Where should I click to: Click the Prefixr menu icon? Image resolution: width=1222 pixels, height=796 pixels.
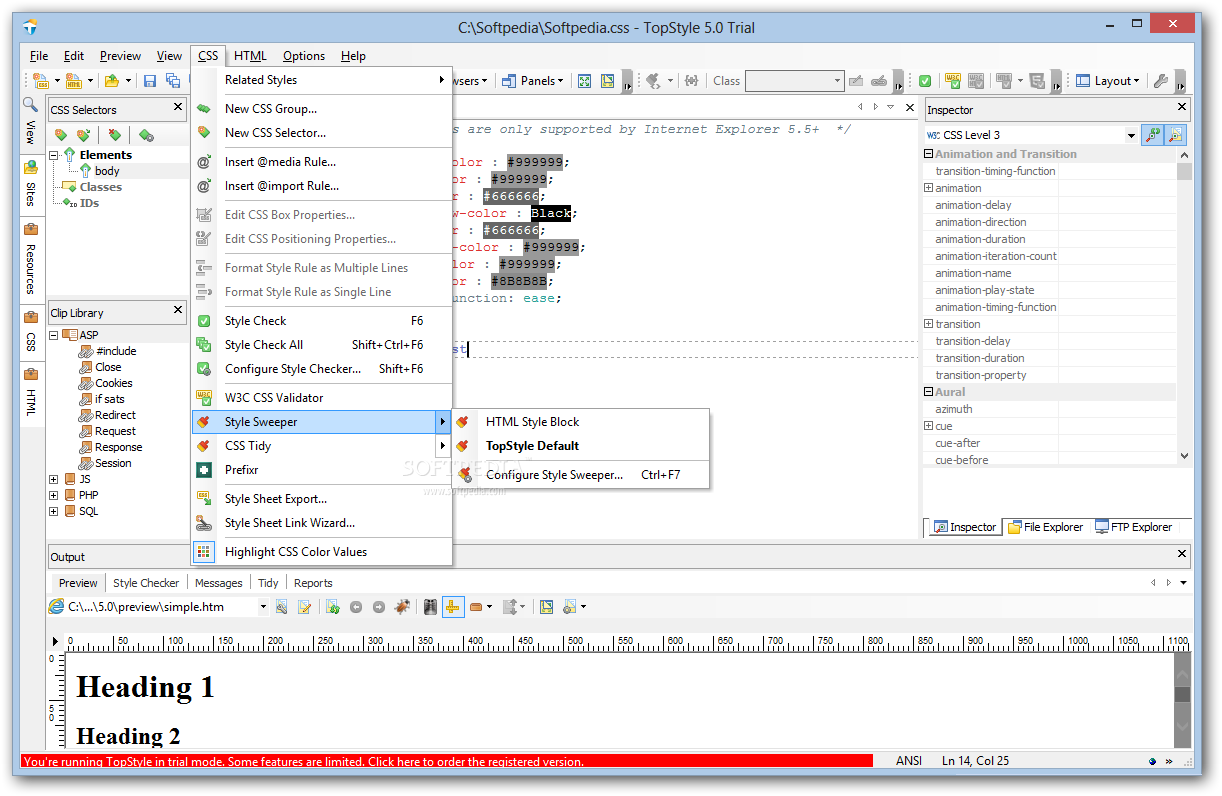click(204, 470)
